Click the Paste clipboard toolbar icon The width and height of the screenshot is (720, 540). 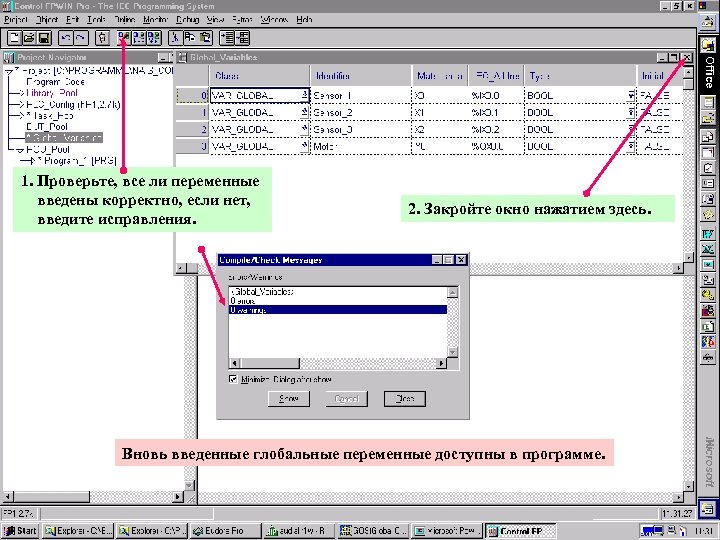(x=205, y=38)
